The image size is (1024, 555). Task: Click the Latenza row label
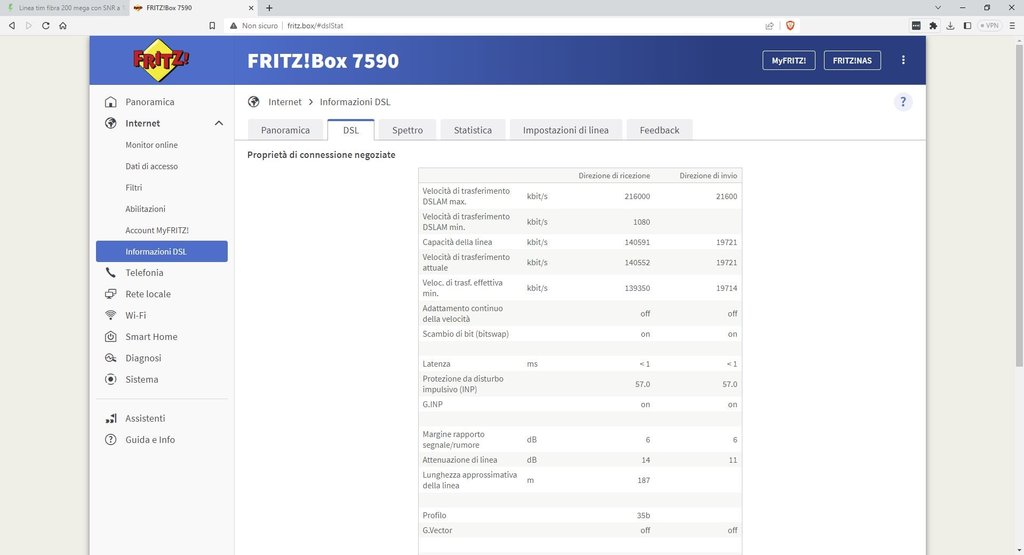point(436,364)
